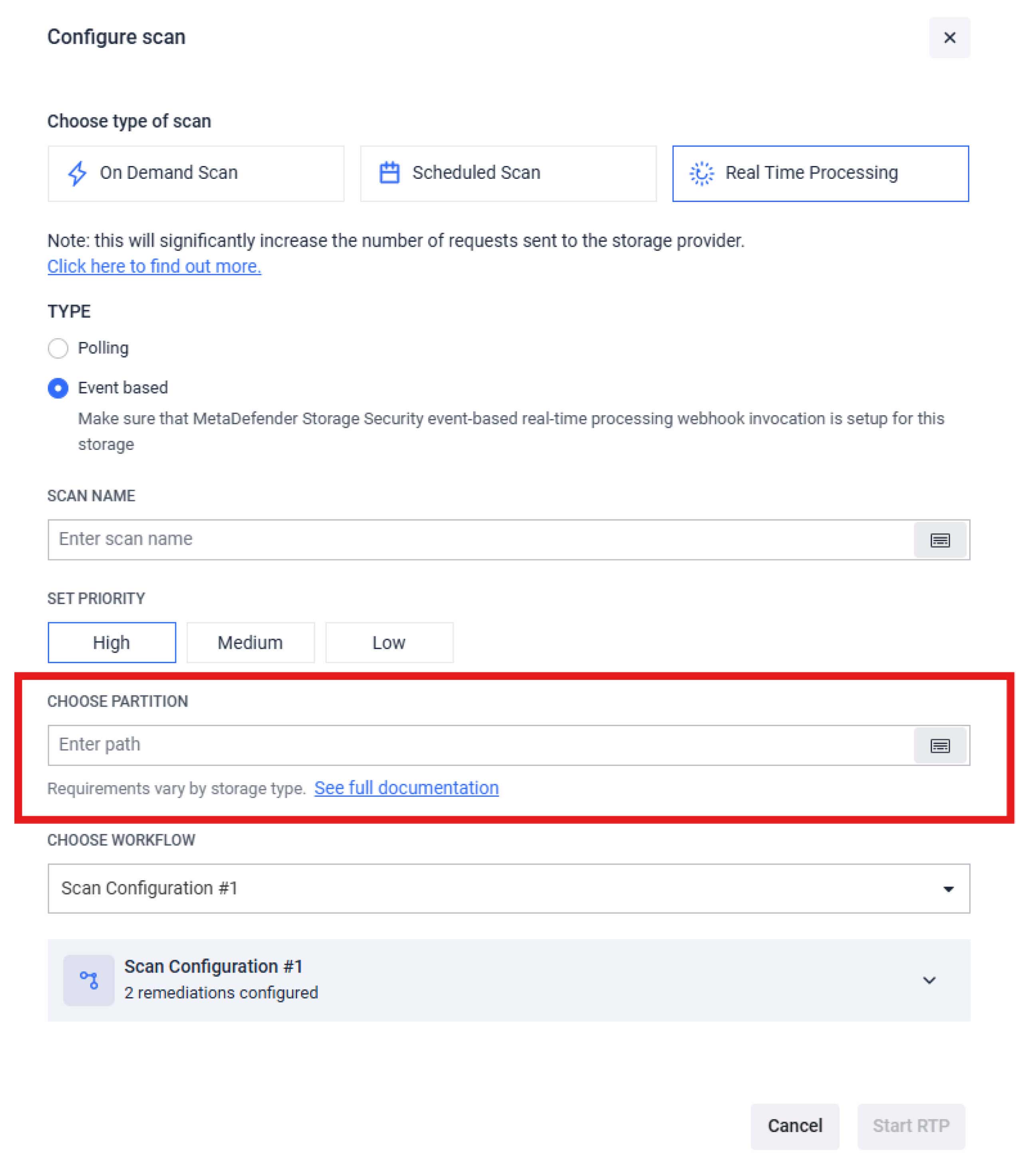Set priority to Medium
This screenshot has width=1022, height=1176.
(x=250, y=642)
